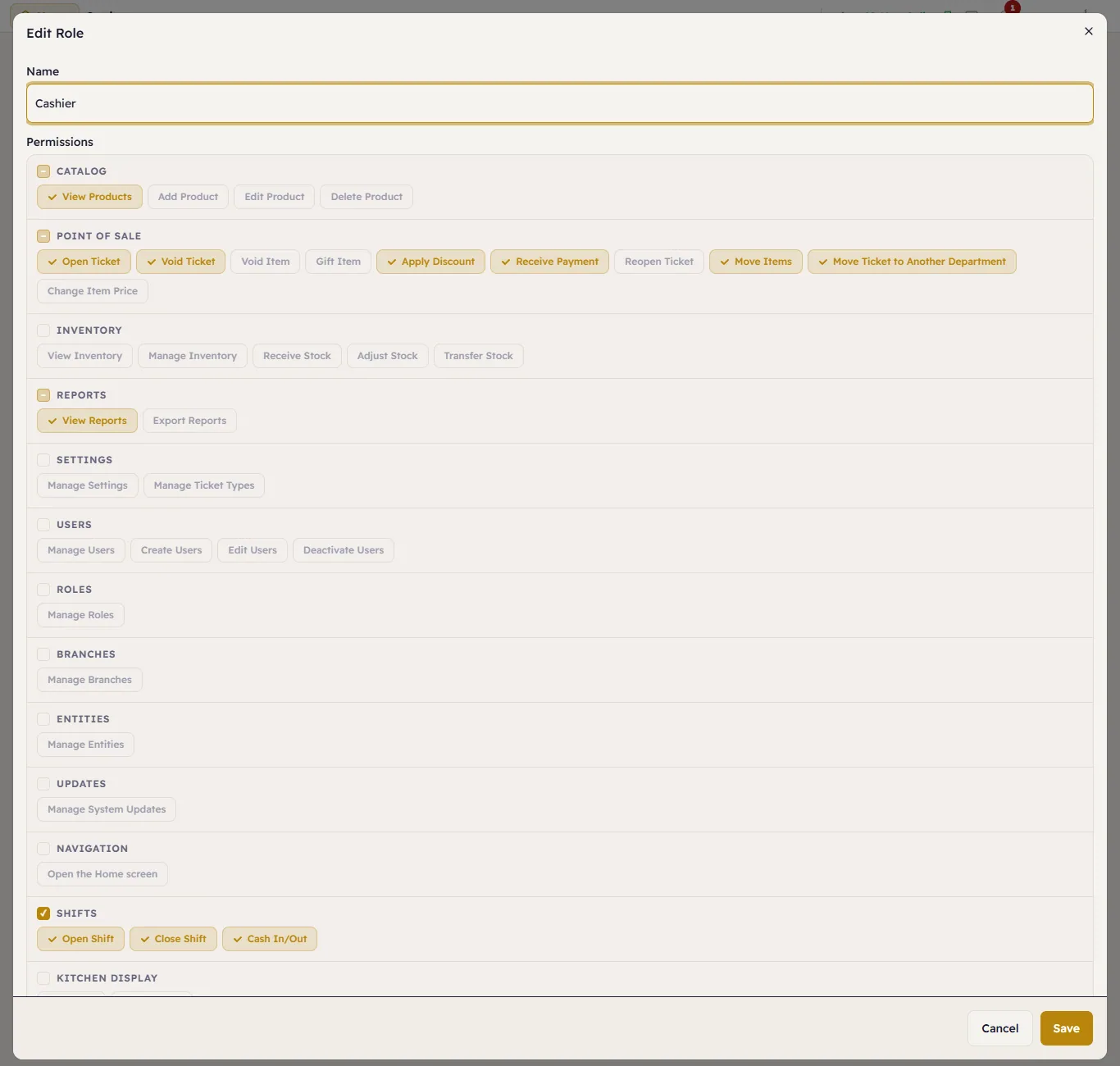Screen dimensions: 1120x1066
Task: Disable the Apply Discount permission
Action: (430, 262)
